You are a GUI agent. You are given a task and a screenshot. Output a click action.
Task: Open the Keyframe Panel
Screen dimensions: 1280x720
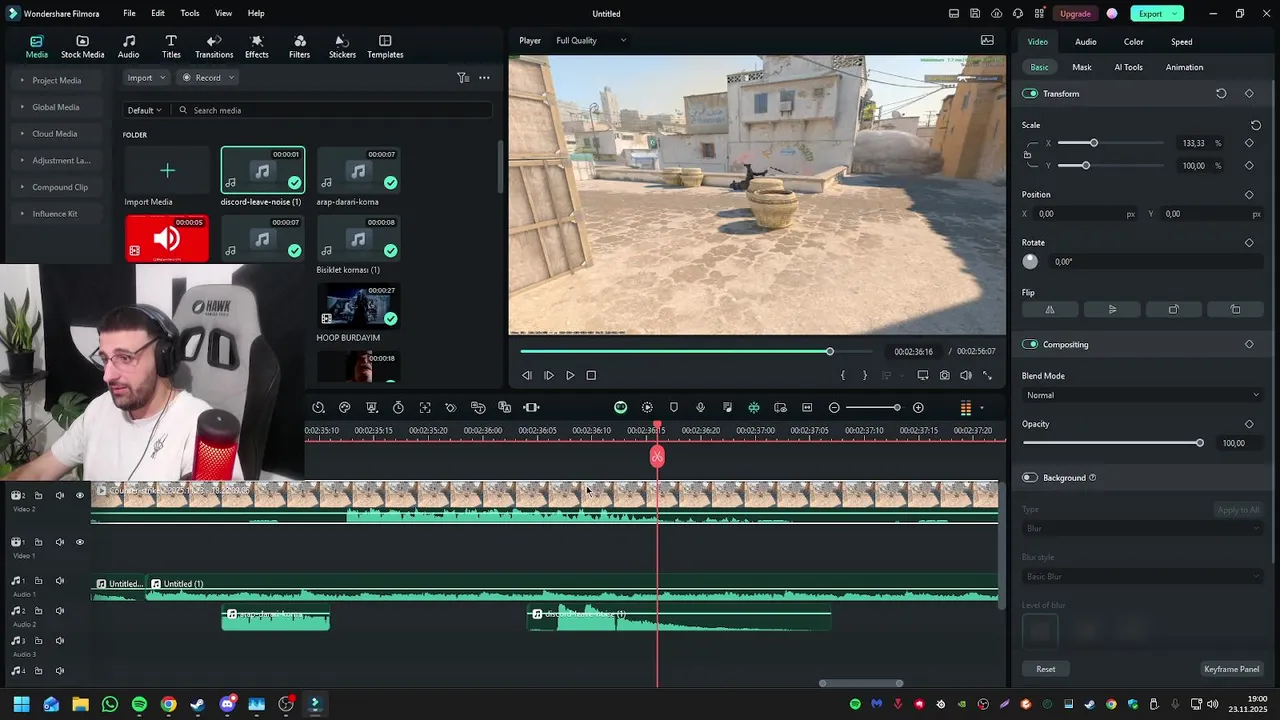(1231, 669)
